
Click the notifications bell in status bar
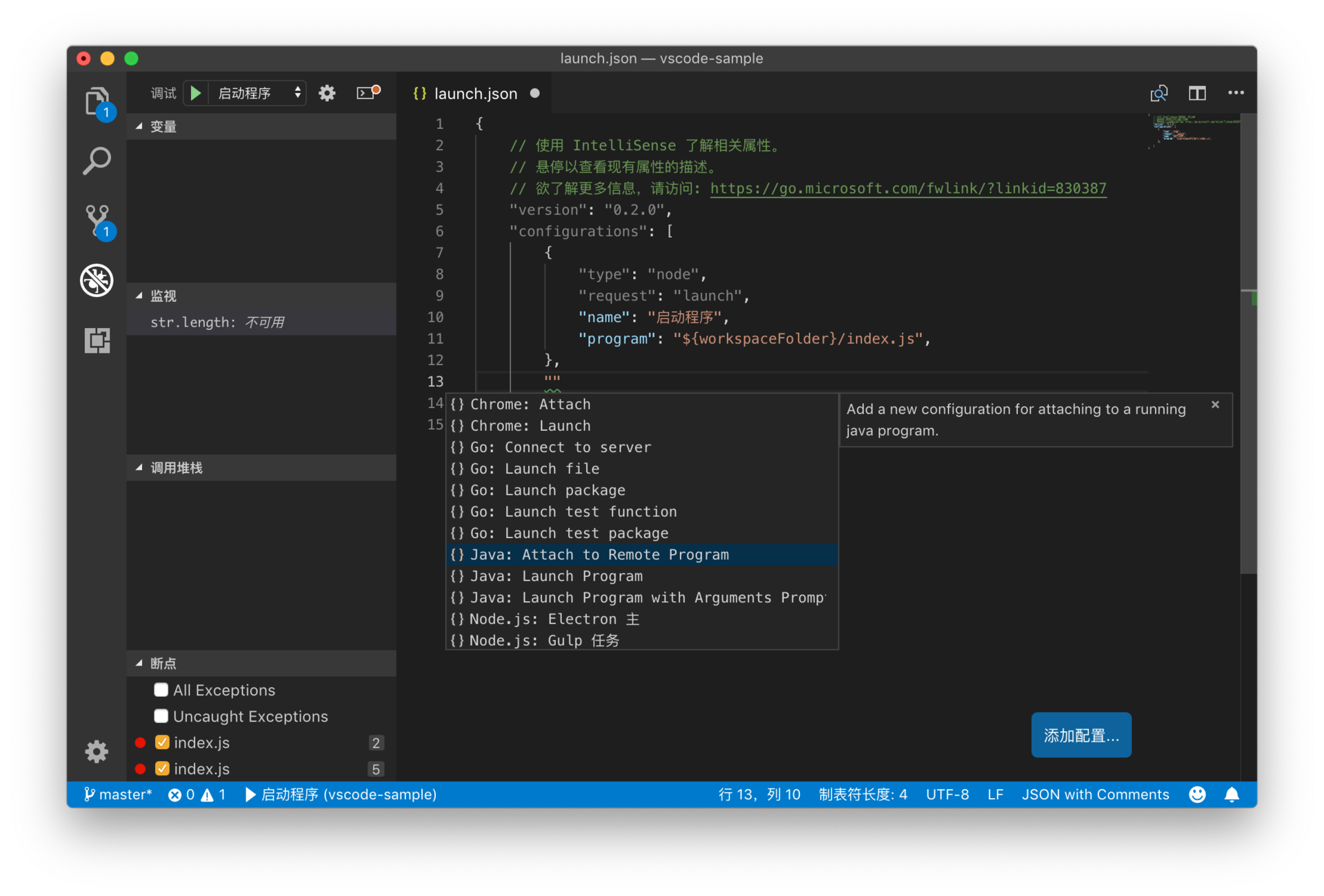click(1232, 795)
